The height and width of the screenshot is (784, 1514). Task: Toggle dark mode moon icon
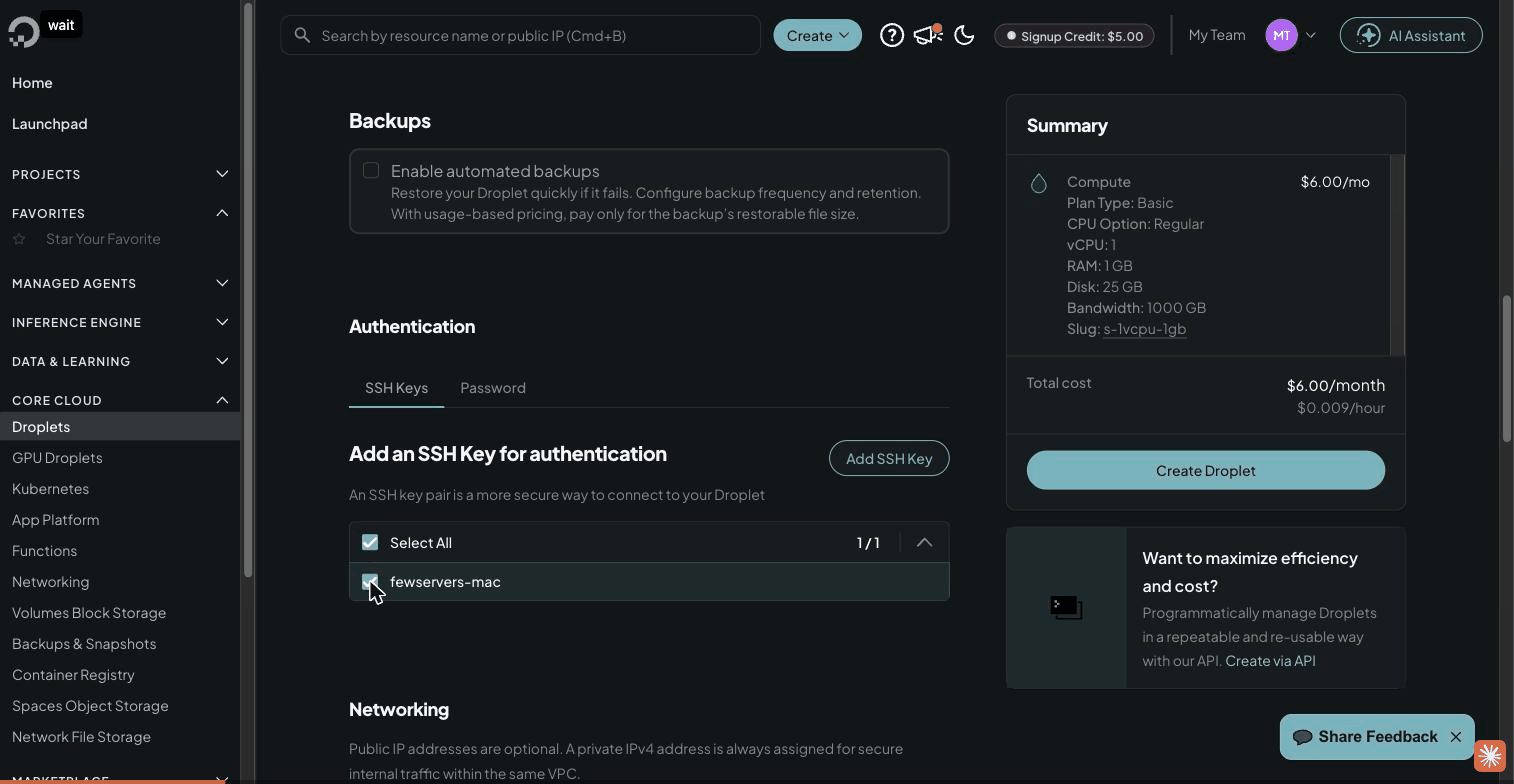(x=965, y=35)
